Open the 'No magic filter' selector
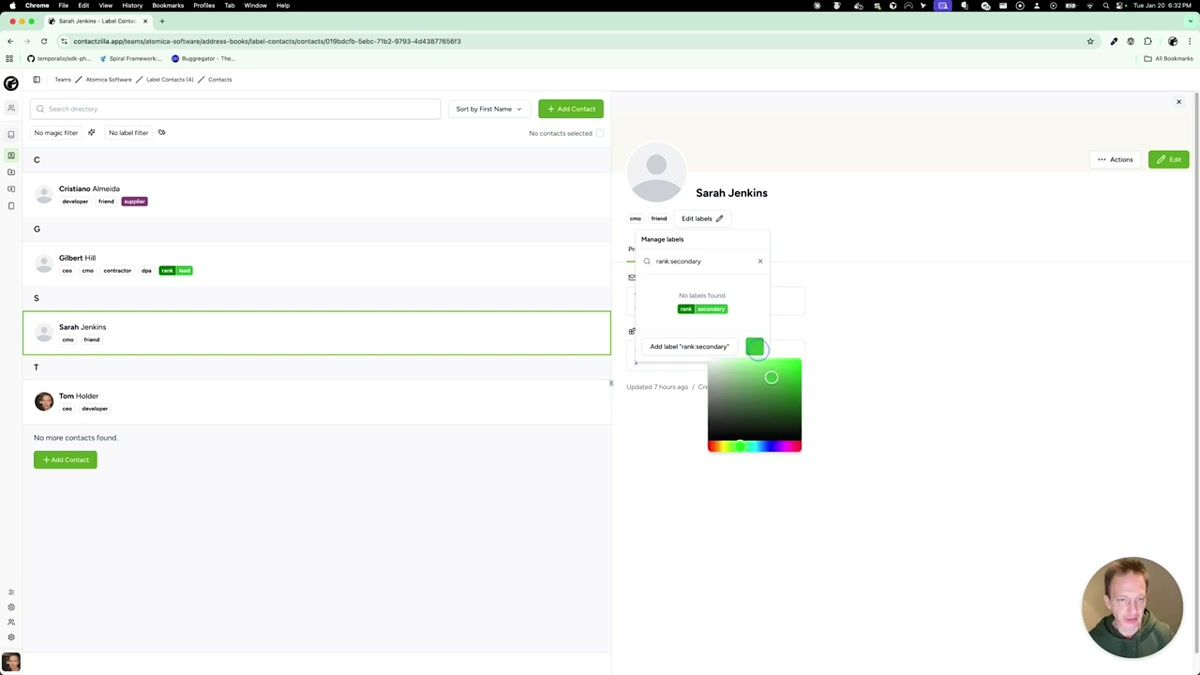This screenshot has width=1200, height=675. pos(55,132)
